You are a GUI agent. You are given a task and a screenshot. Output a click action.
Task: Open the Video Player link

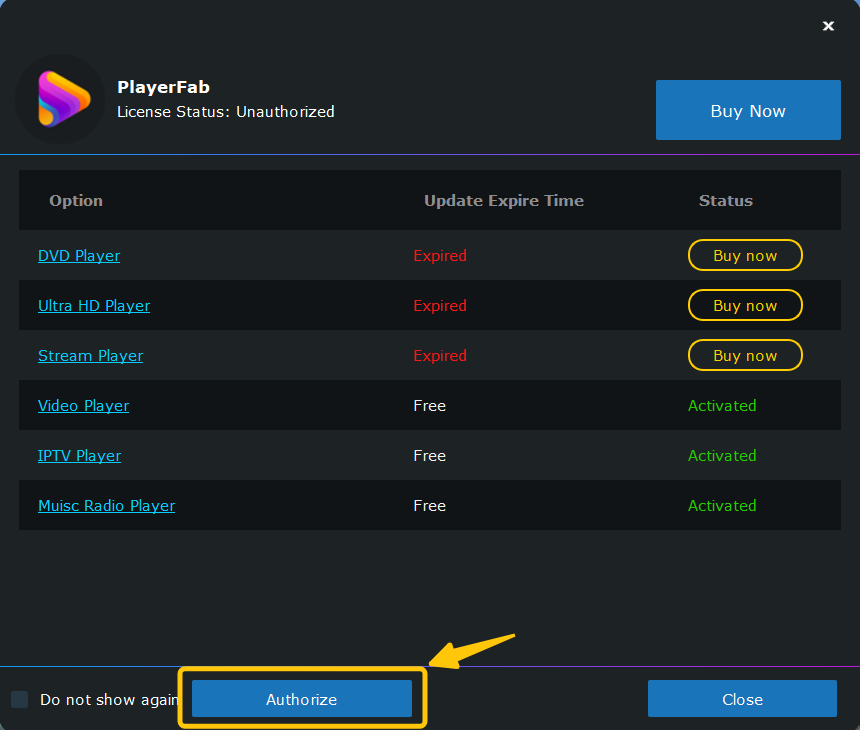point(83,405)
